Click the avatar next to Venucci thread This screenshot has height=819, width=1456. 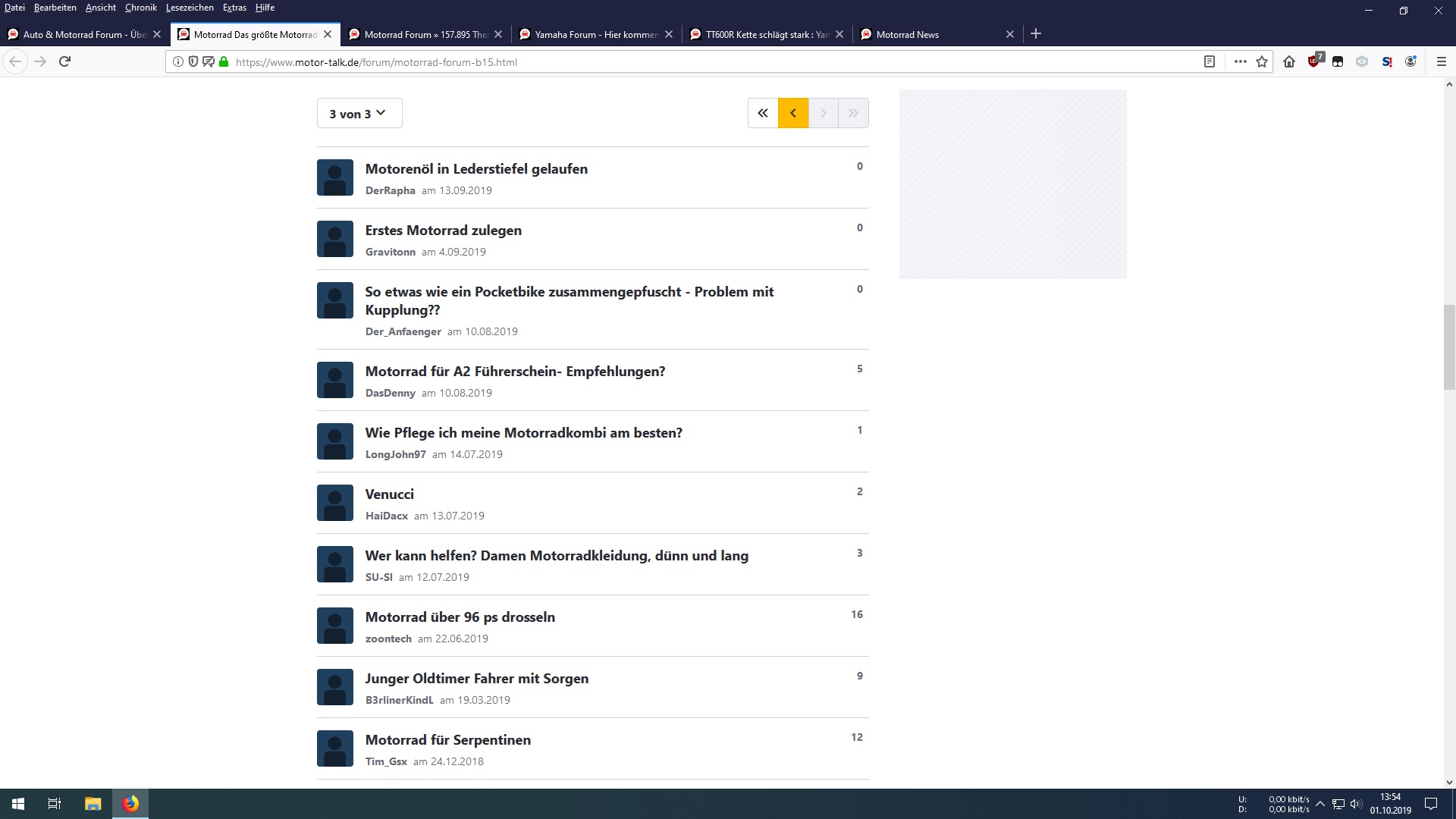[x=335, y=503]
